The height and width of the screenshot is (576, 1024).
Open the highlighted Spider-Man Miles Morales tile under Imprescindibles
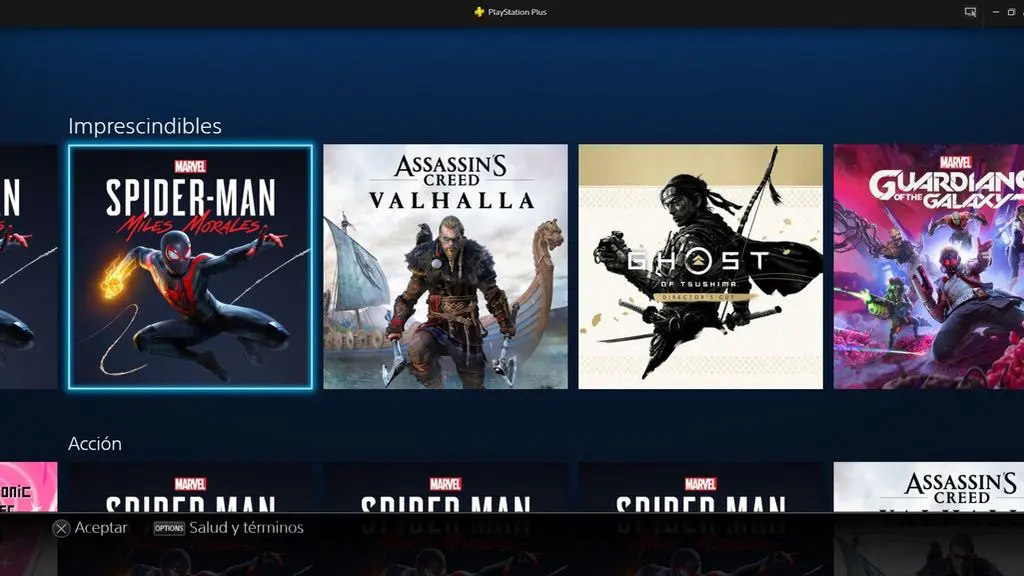[190, 266]
